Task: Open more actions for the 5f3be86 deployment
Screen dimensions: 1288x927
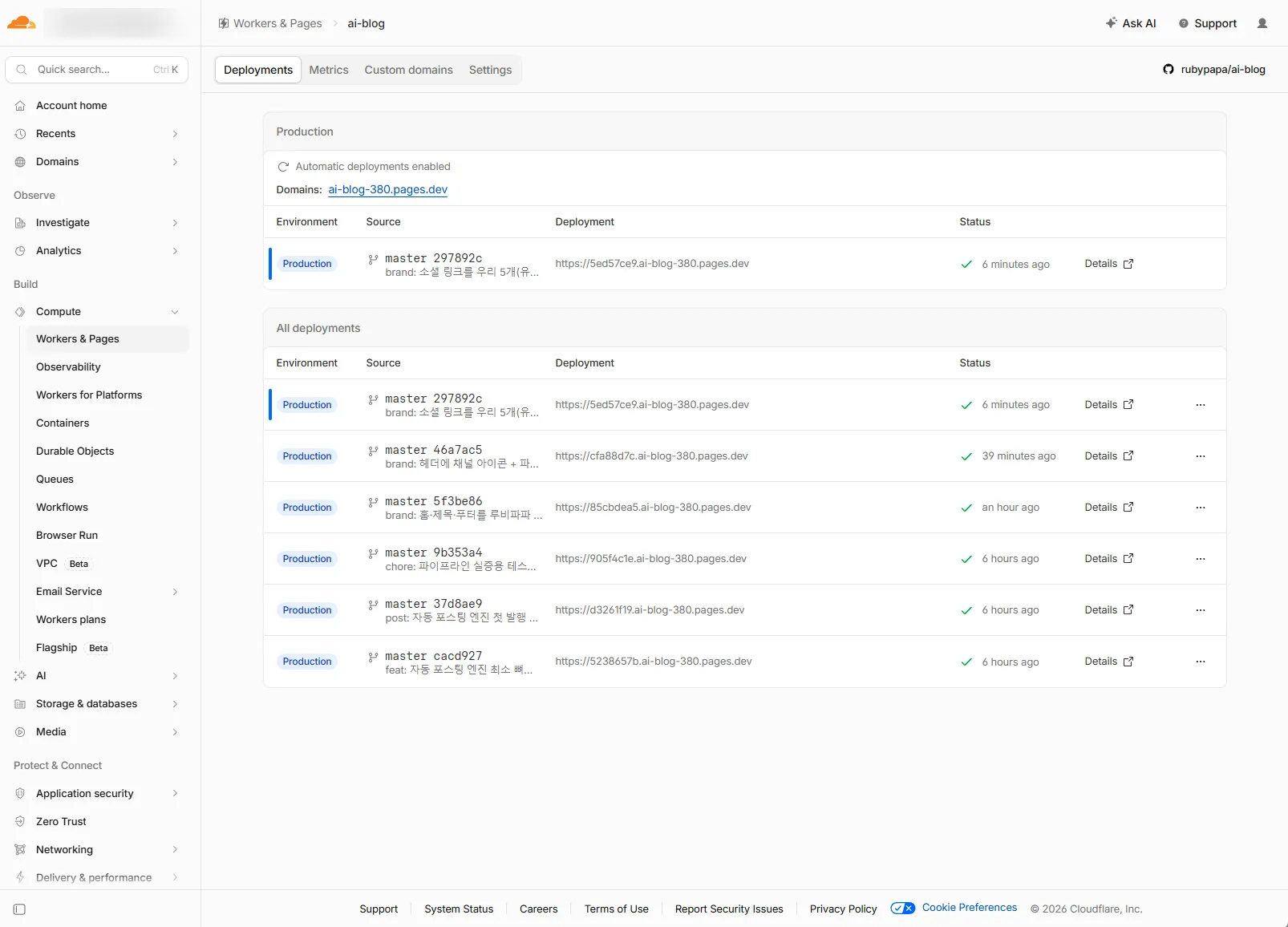Action: tap(1201, 508)
